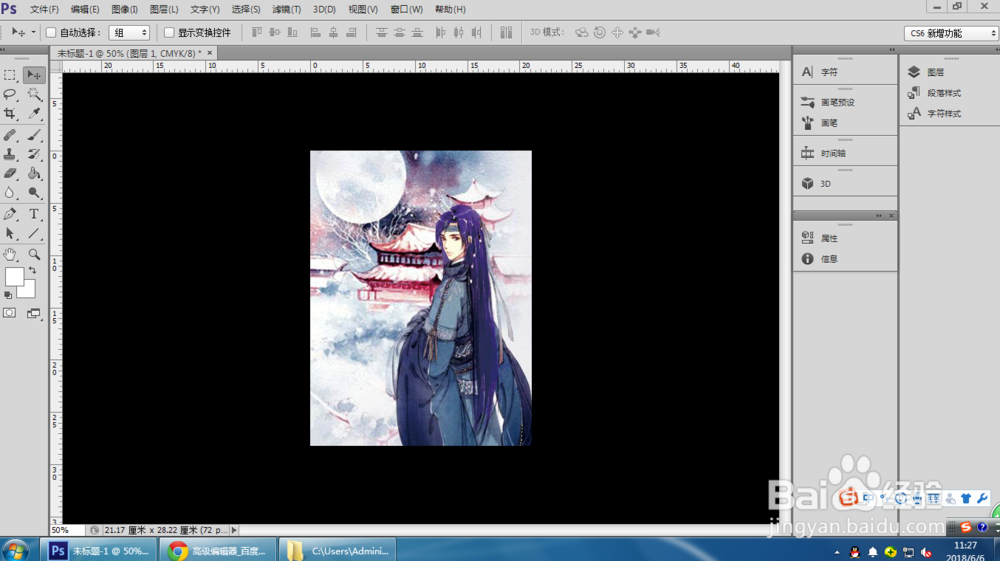Open the 窗口(W) menu
This screenshot has width=1000, height=561.
point(406,10)
